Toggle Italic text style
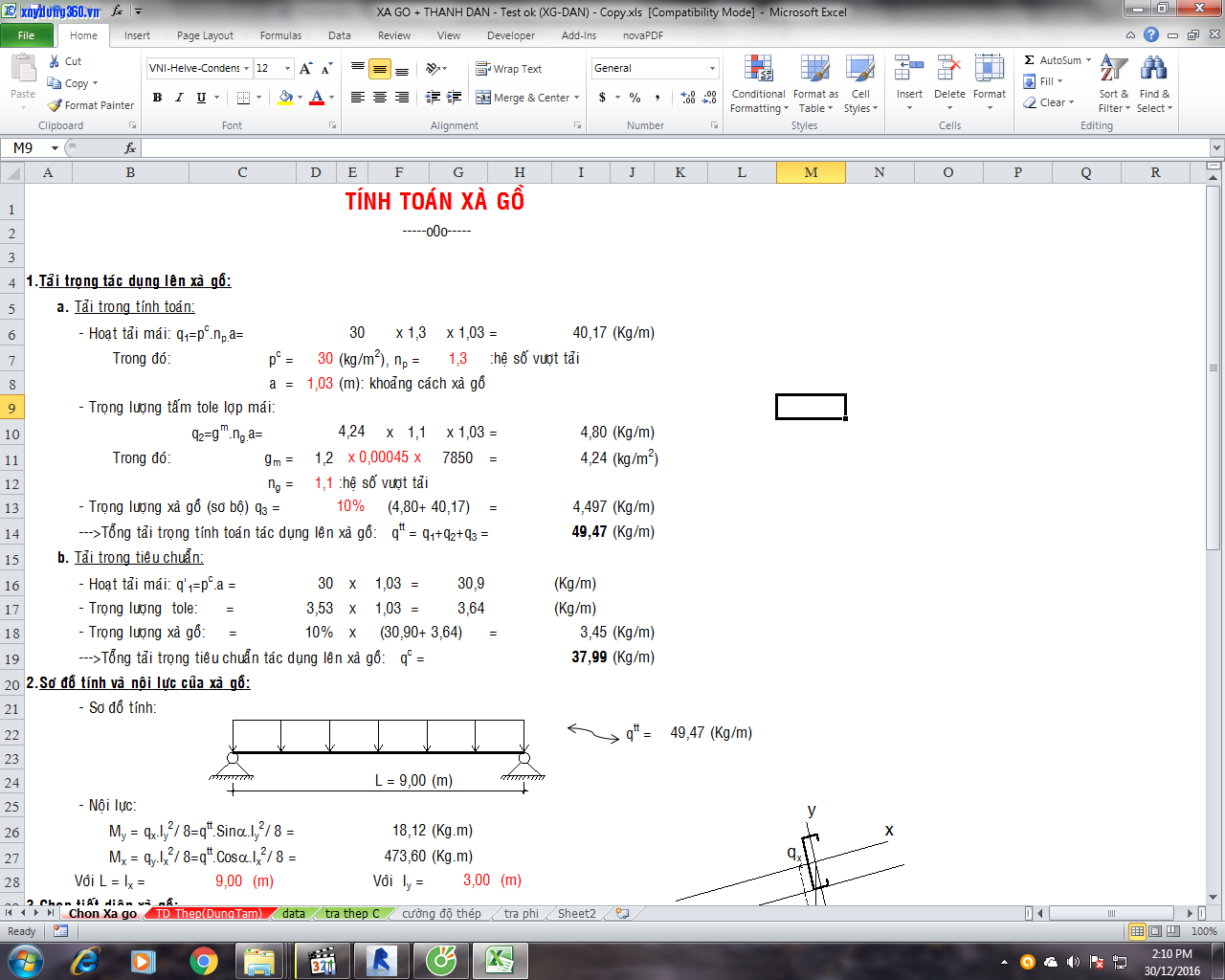Screen dimensions: 1225x980 pos(179,98)
